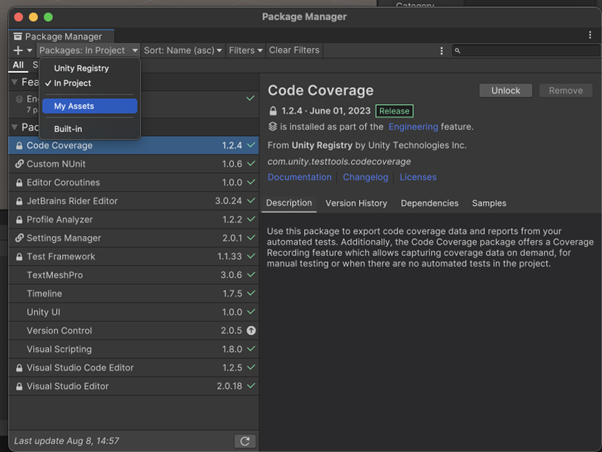The image size is (602, 452).
Task: Click the Visual Studio Code Editor lock icon
Action: point(19,368)
